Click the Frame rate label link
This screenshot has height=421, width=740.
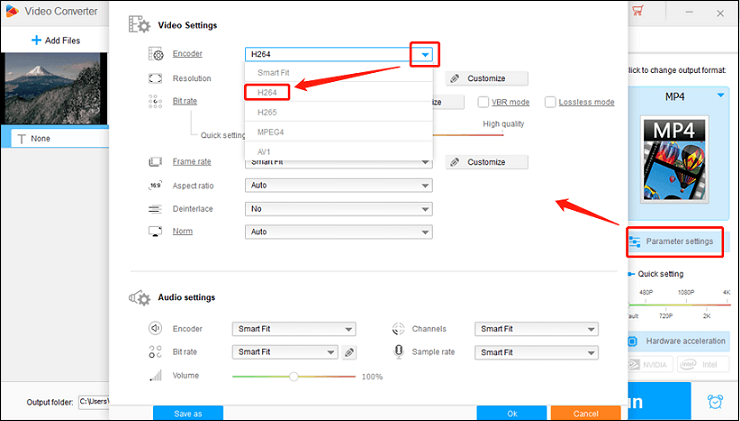pos(192,161)
